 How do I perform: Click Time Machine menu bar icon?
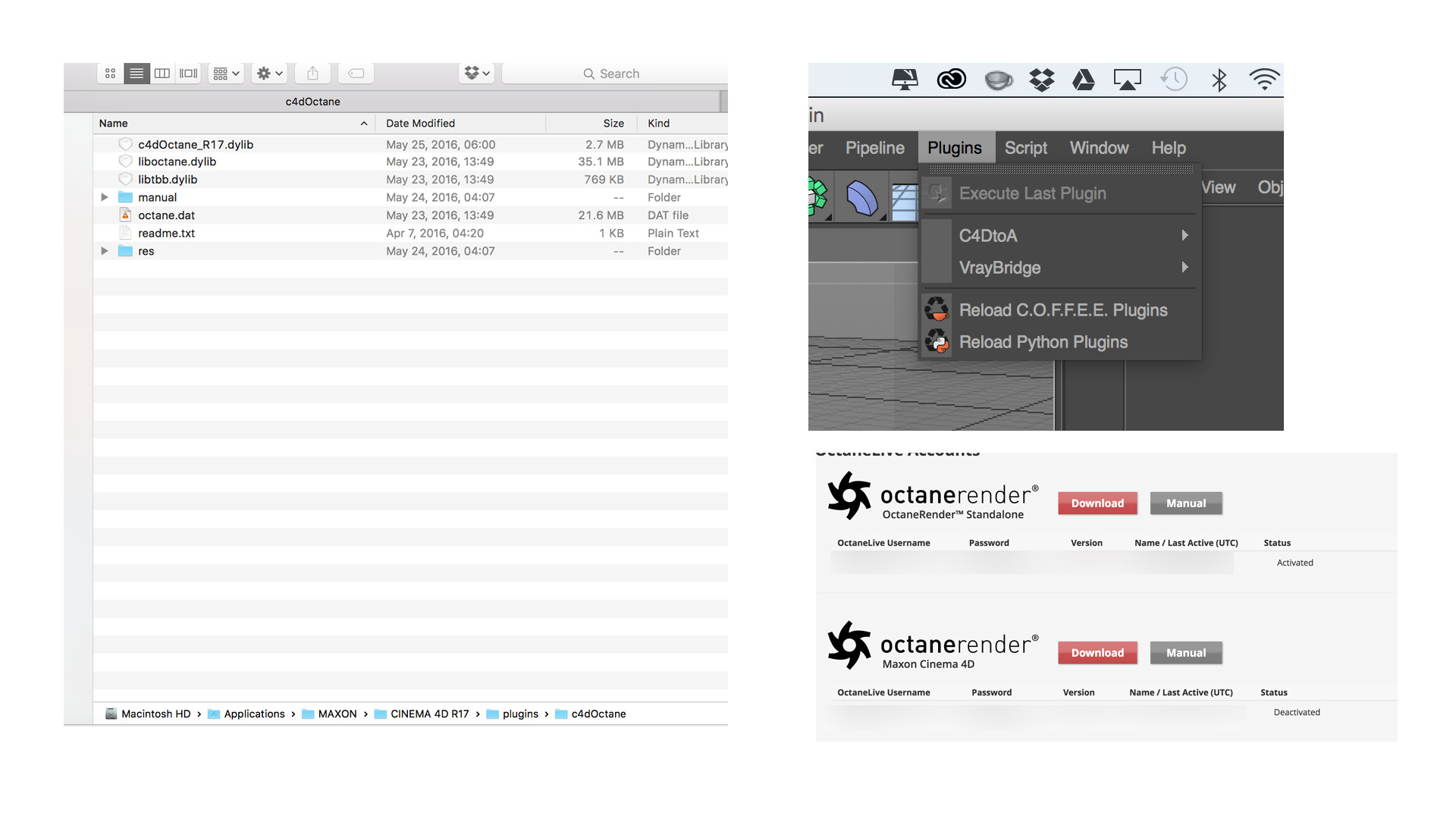point(1174,79)
